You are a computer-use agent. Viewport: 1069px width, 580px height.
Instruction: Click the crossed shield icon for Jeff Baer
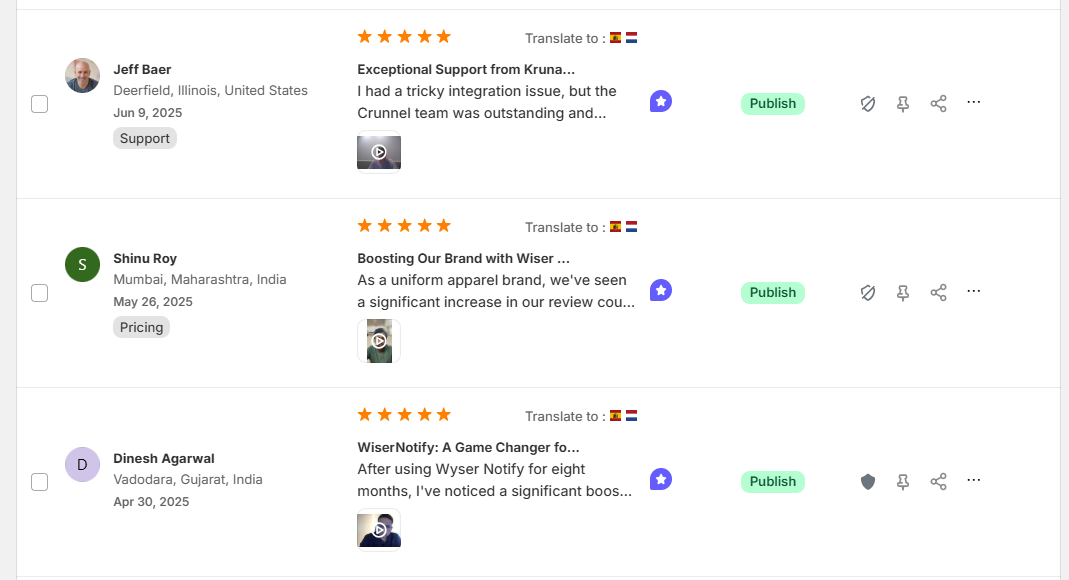[868, 104]
